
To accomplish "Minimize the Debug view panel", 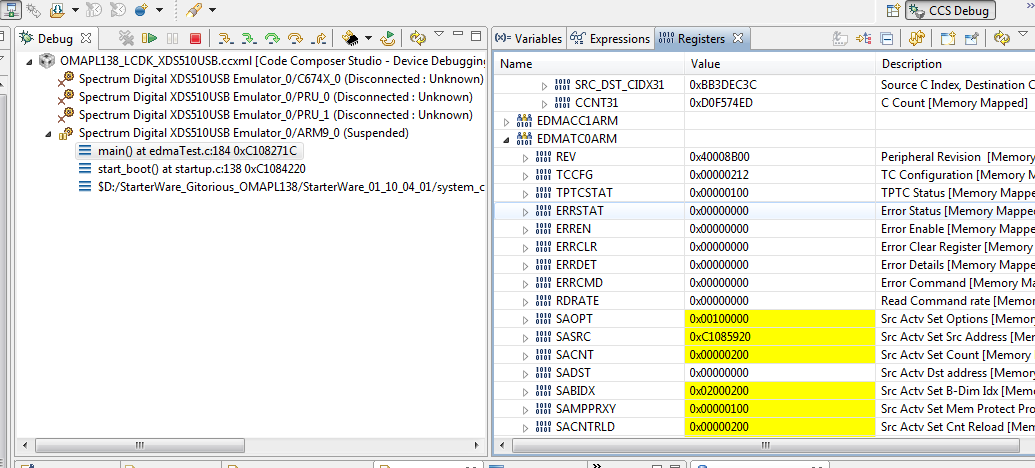I will [x=459, y=35].
